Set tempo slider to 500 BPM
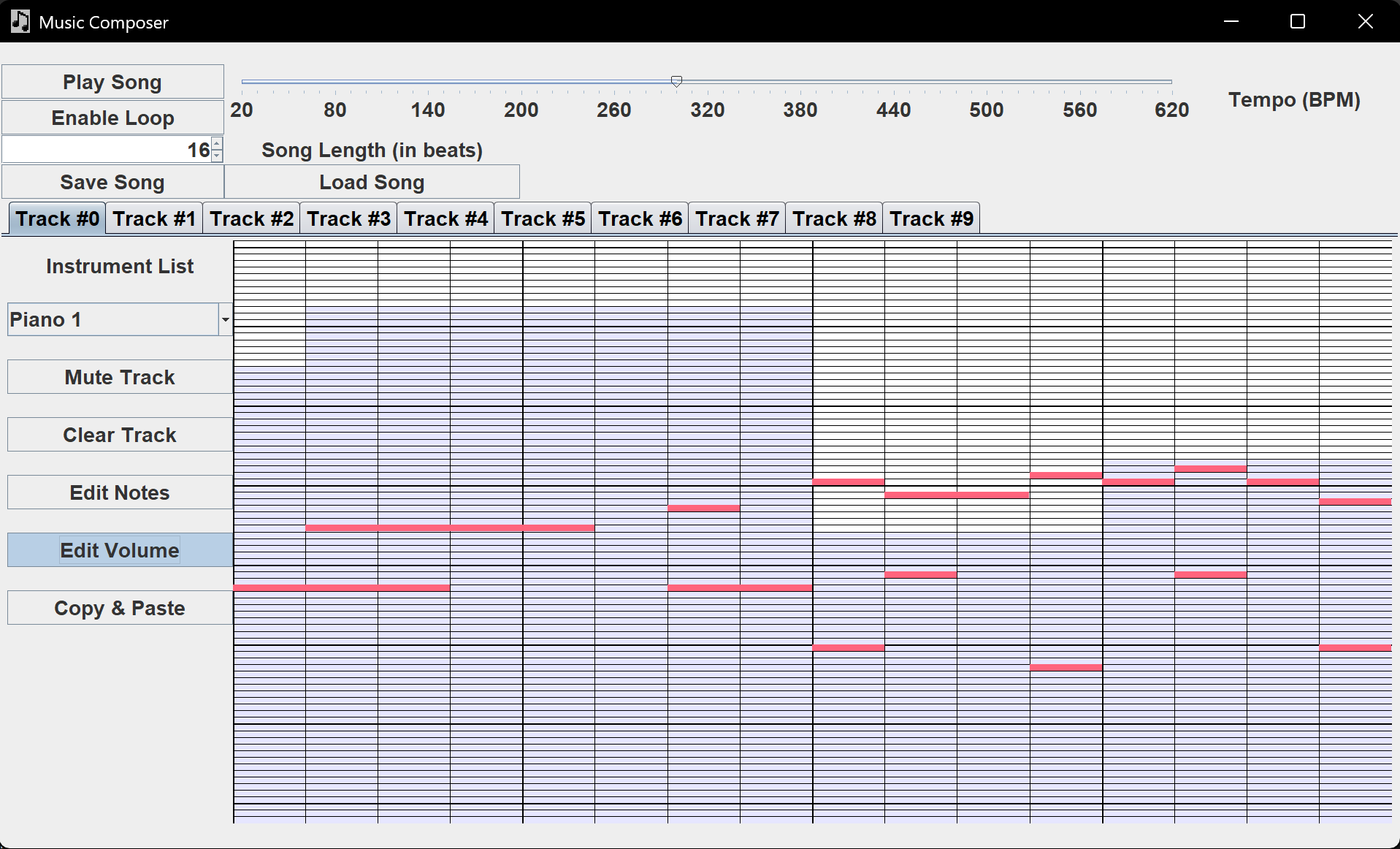This screenshot has width=1400, height=849. pos(987,81)
